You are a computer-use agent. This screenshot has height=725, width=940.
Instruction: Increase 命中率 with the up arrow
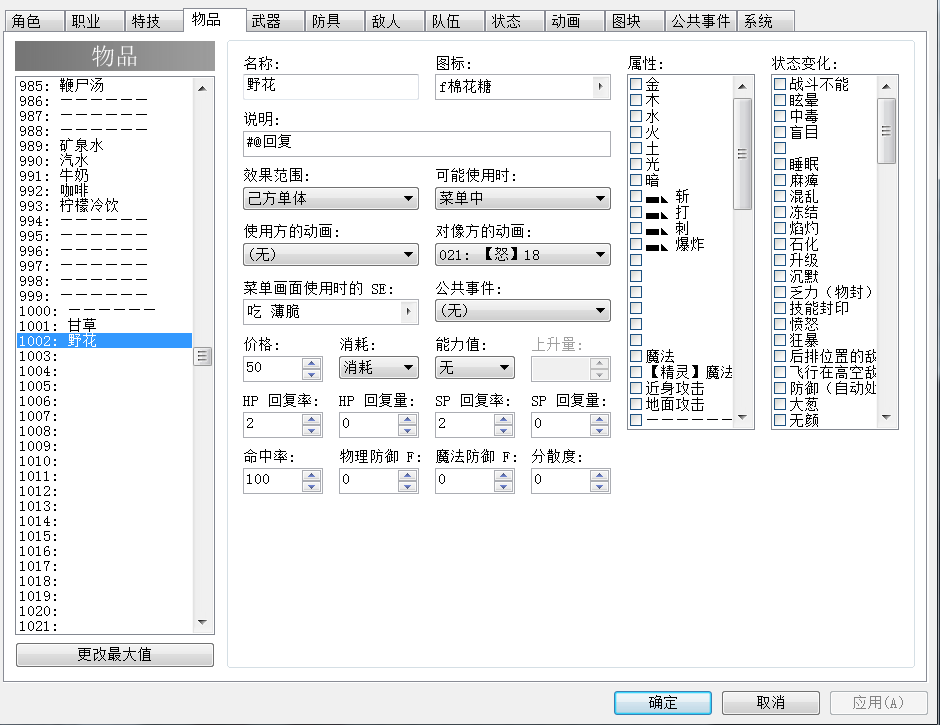tap(312, 474)
